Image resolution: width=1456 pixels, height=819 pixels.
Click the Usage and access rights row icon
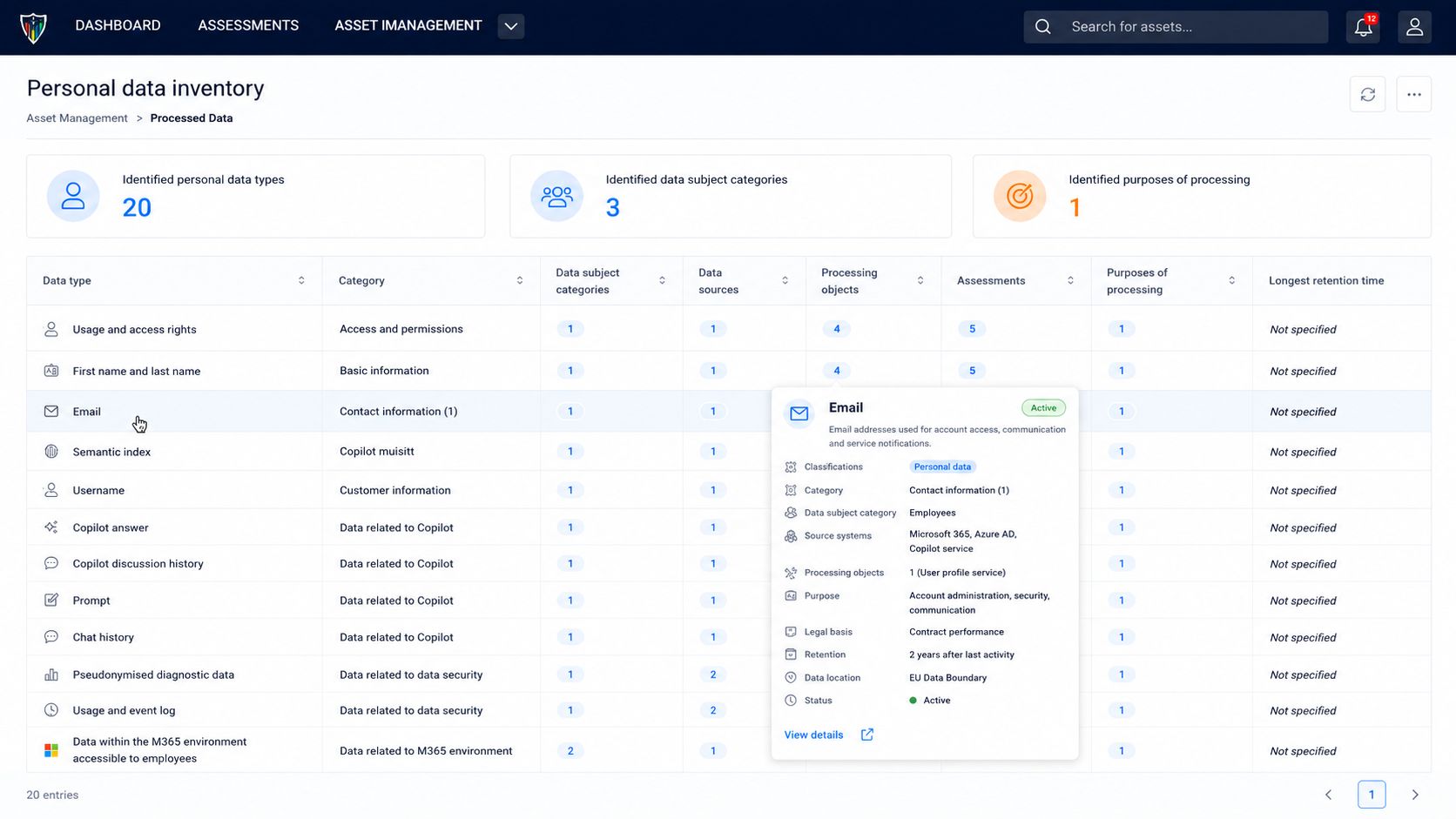click(x=51, y=329)
